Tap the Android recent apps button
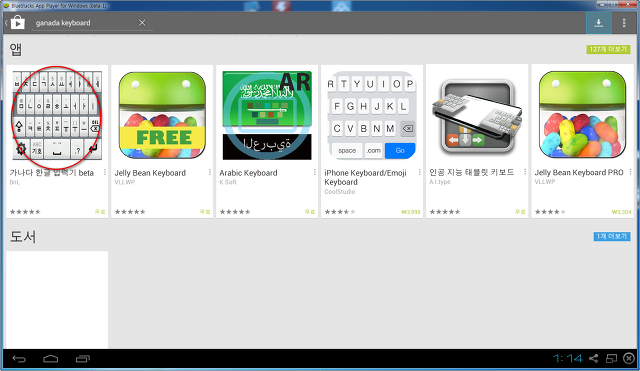Screen dimensions: 640x371 coord(83,359)
